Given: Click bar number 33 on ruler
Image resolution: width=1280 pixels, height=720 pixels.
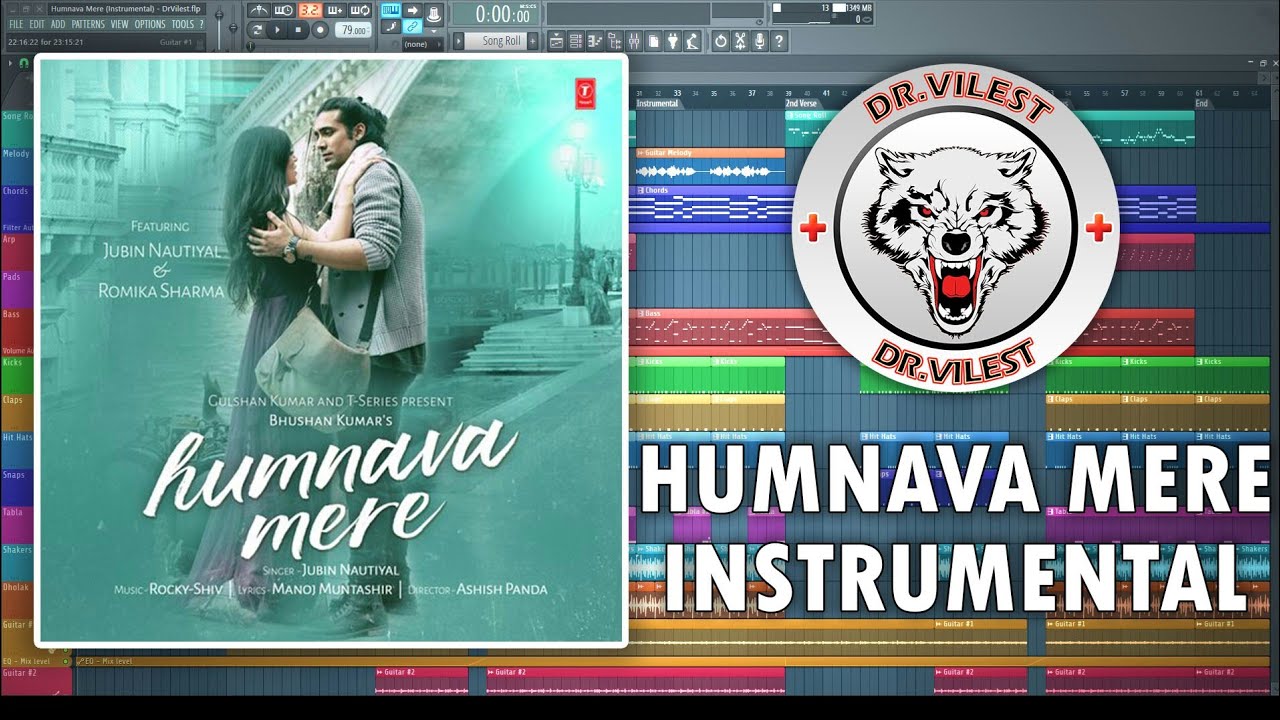Looking at the screenshot, I should click(677, 93).
